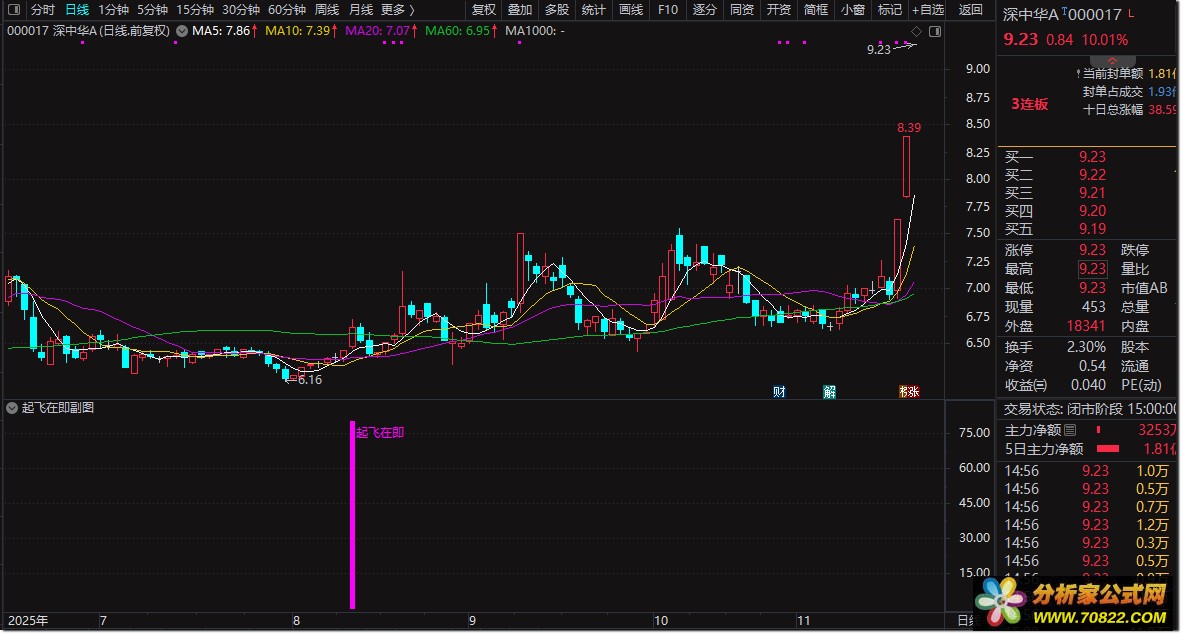
Task: Add stock with +自选 button
Action: click(927, 10)
